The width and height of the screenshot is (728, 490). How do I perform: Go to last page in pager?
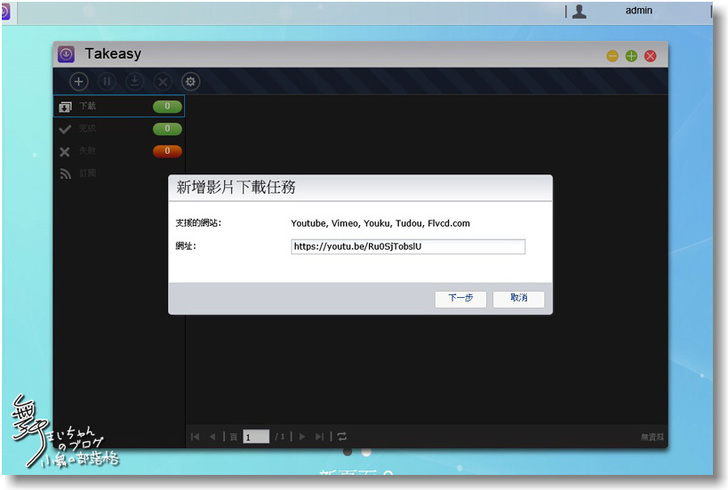[x=319, y=437]
